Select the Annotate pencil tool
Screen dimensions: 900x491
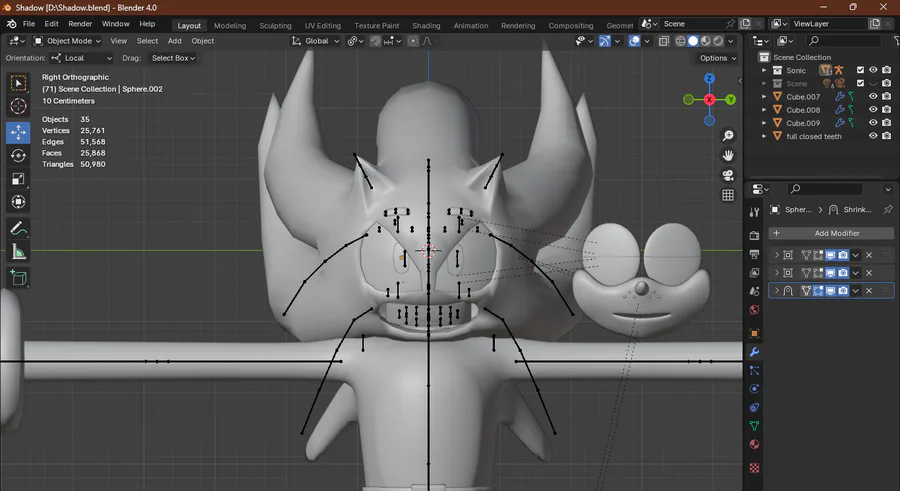tap(18, 229)
